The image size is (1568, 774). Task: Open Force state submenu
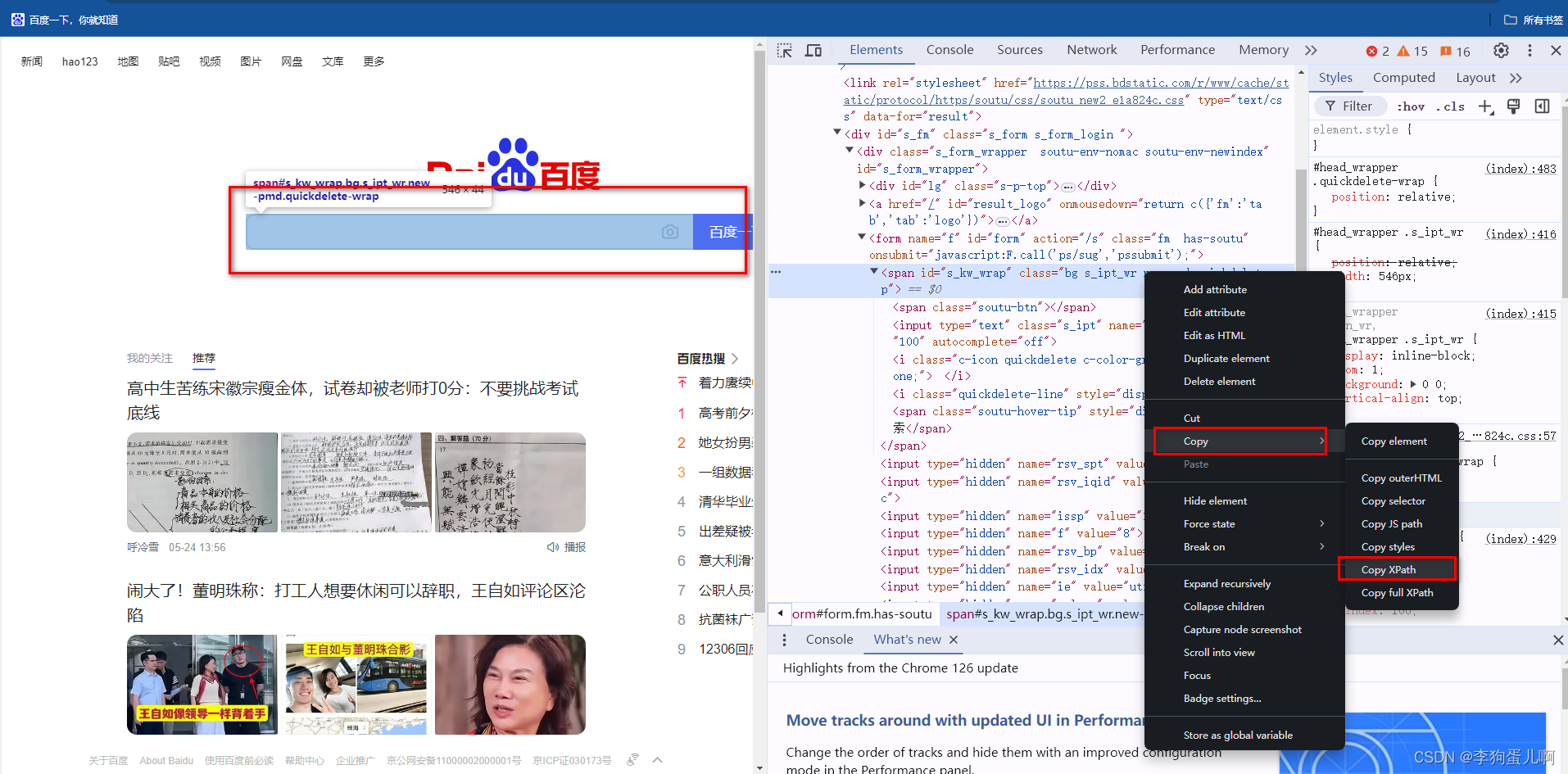(x=1244, y=523)
